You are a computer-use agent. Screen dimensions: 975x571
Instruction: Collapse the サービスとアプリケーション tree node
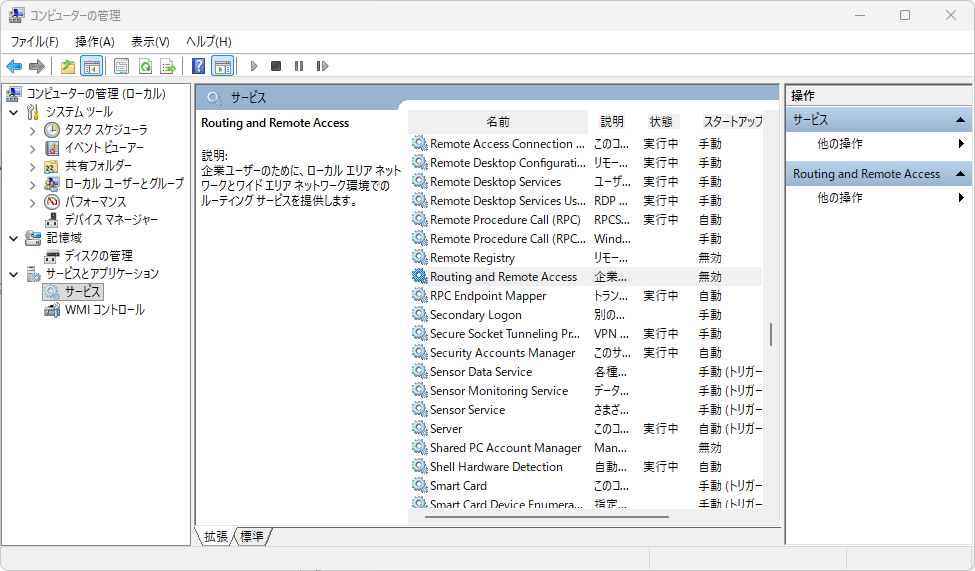click(x=14, y=274)
